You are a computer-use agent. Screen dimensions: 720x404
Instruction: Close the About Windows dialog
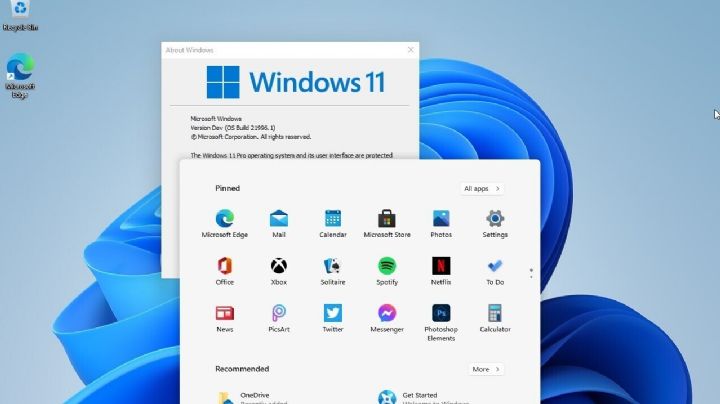[411, 50]
